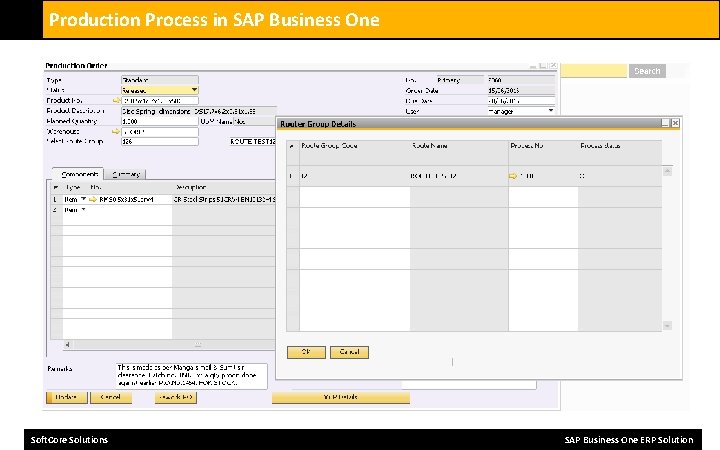Image resolution: width=720 pixels, height=450 pixels.
Task: Open the Status dropdown in Production Order
Action: (194, 90)
